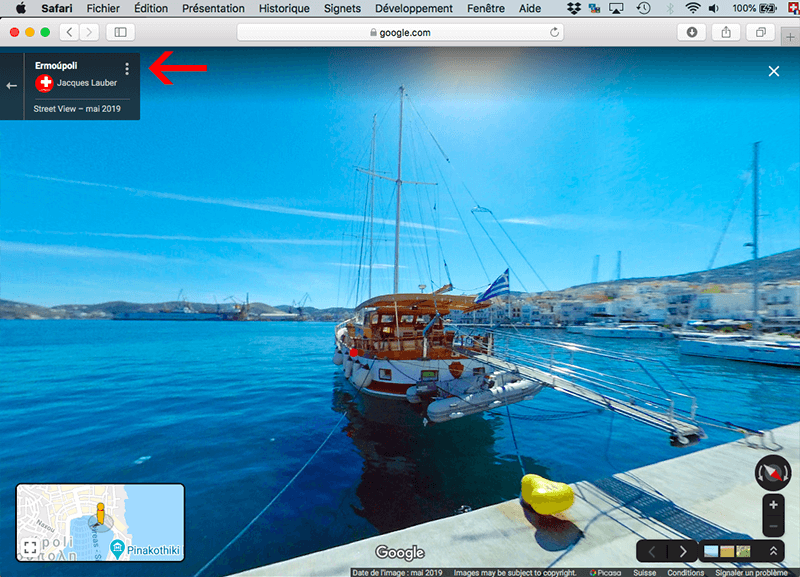Open the Wi-Fi menu bar icon
The width and height of the screenshot is (800, 577).
tap(692, 8)
